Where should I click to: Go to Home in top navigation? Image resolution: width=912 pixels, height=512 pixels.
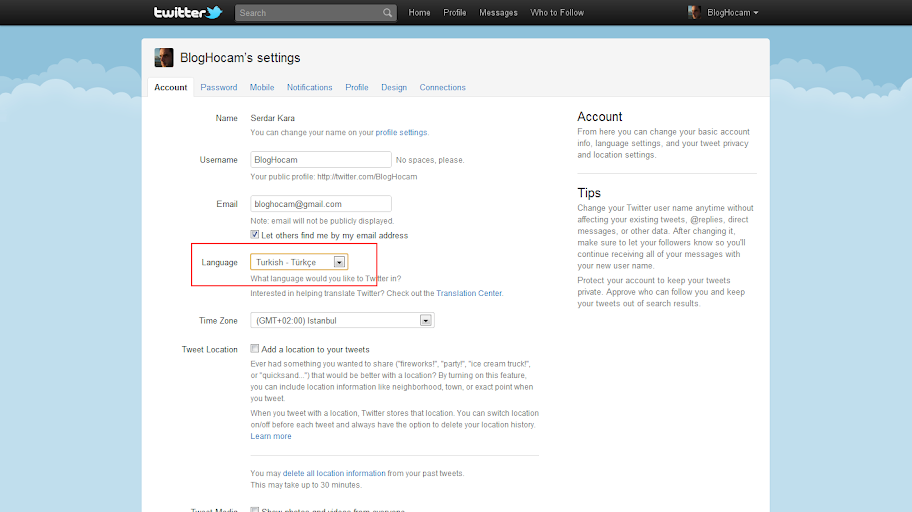click(419, 13)
